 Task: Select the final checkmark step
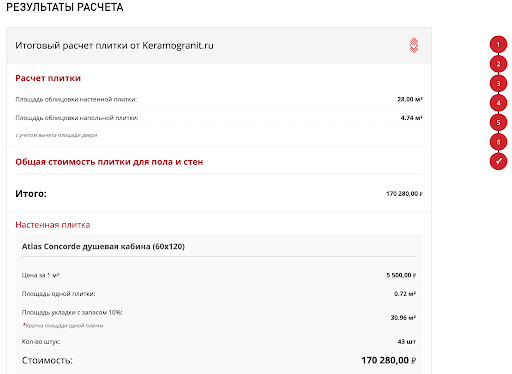(498, 161)
